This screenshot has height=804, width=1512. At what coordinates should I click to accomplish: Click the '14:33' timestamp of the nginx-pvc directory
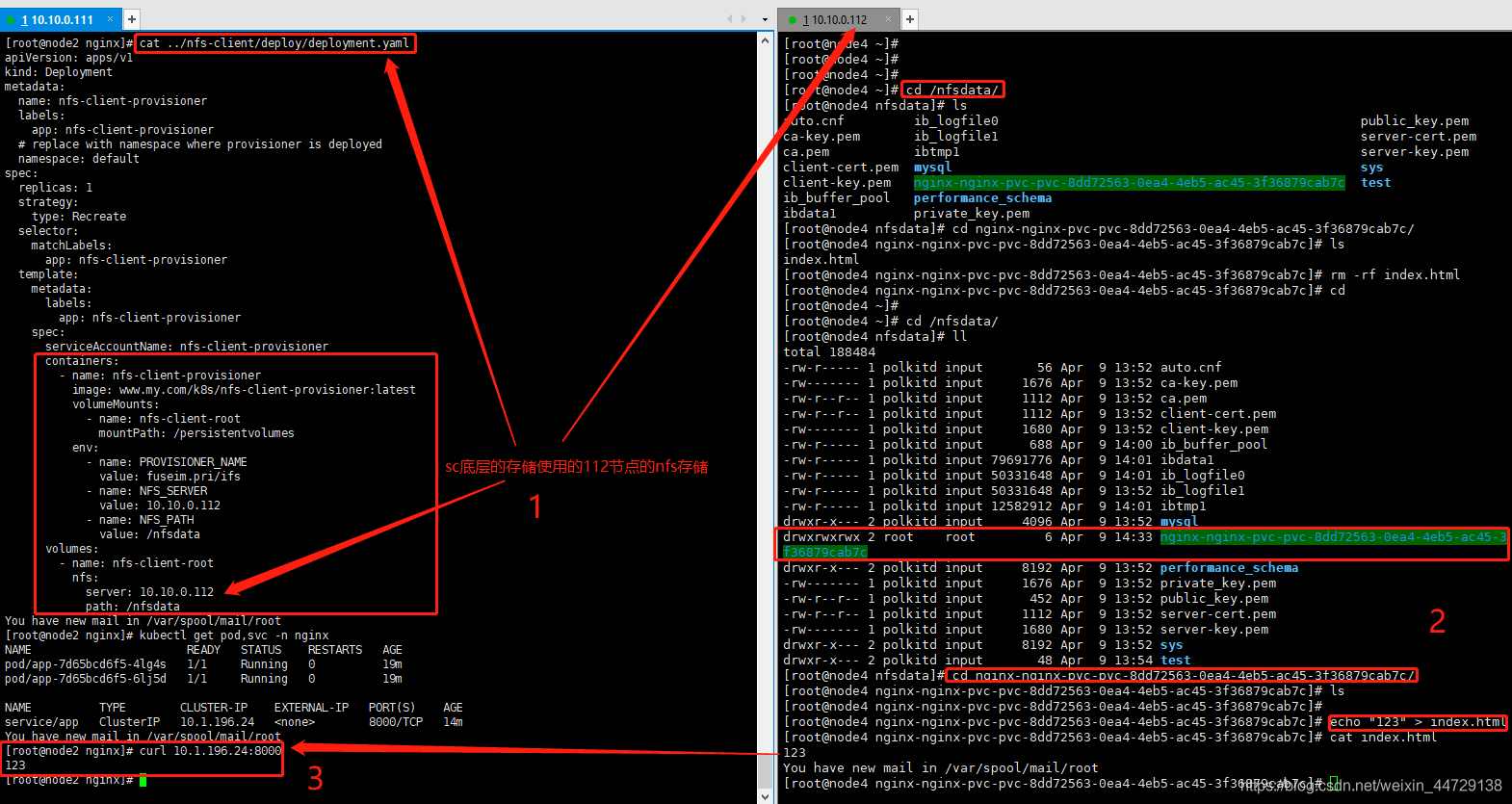pyautogui.click(x=1134, y=537)
